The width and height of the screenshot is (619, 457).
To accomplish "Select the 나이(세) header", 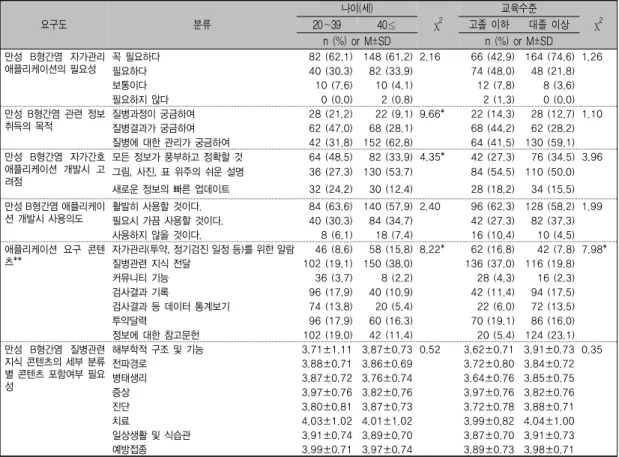I will [x=357, y=8].
